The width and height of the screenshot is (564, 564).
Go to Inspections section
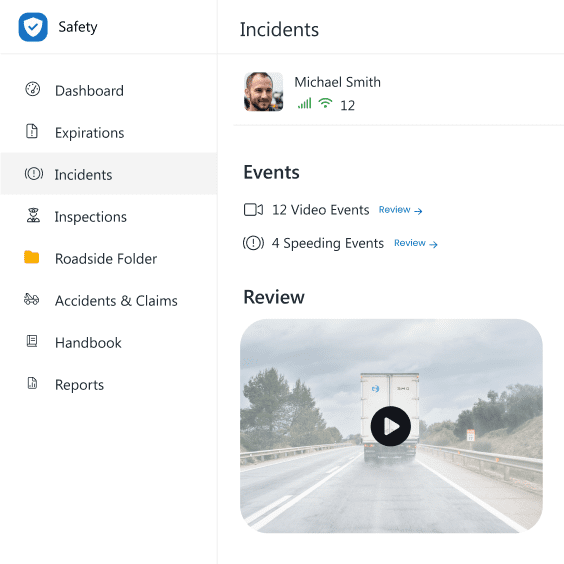click(109, 216)
